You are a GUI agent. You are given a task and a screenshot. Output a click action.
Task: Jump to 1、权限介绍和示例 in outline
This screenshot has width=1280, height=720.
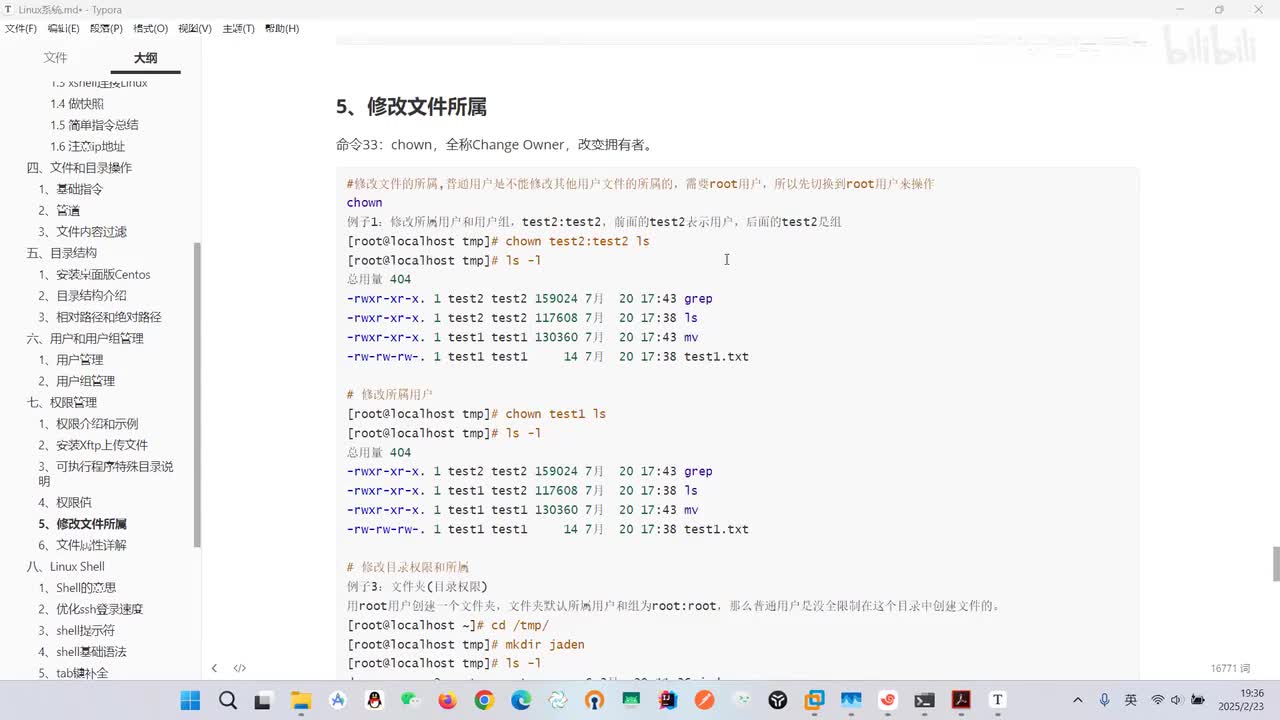click(x=88, y=424)
